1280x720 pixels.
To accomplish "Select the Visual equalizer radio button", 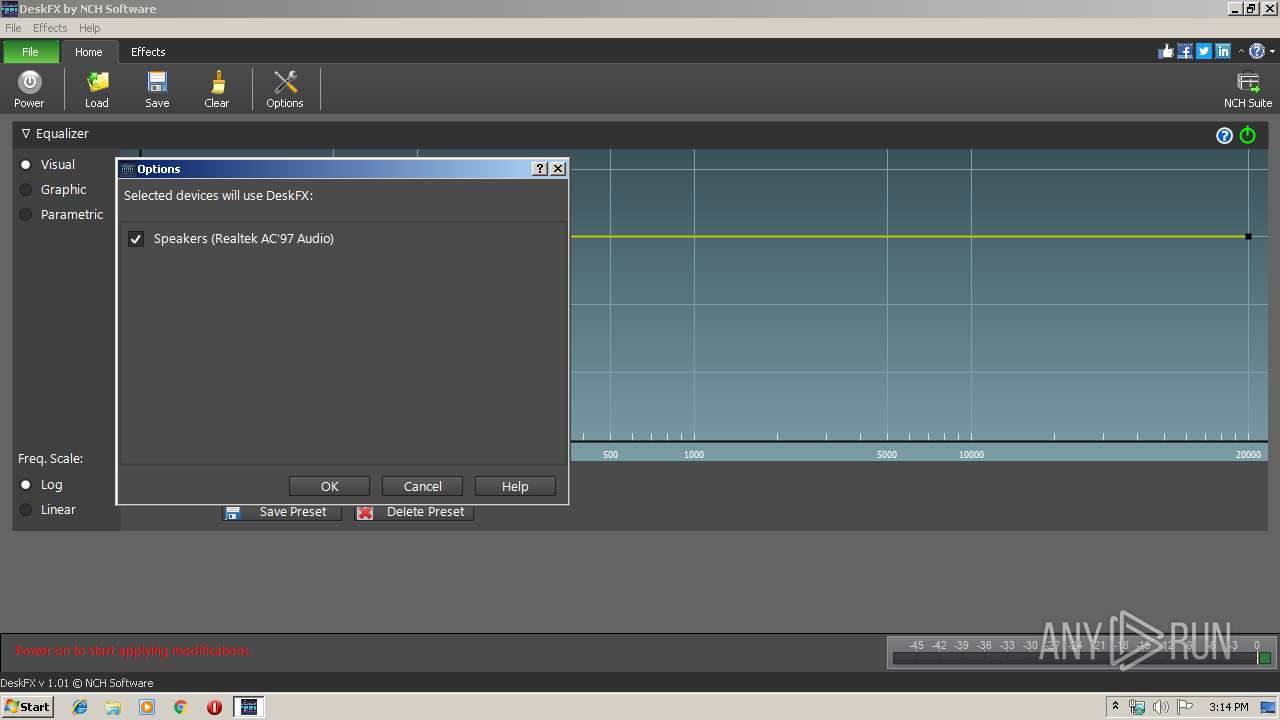I will 26,164.
